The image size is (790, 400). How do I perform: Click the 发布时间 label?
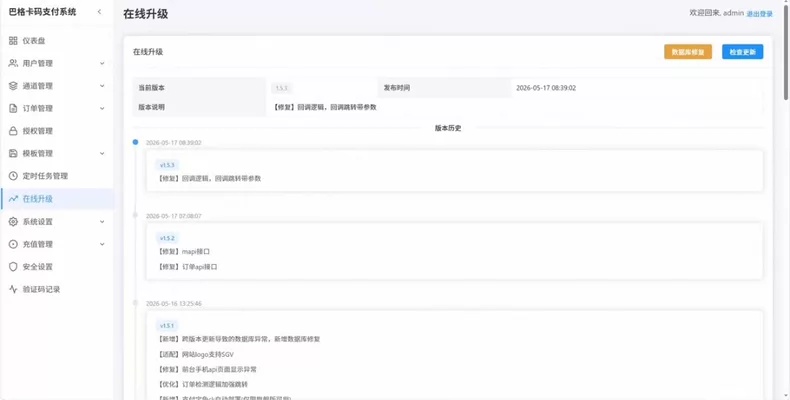[x=397, y=88]
